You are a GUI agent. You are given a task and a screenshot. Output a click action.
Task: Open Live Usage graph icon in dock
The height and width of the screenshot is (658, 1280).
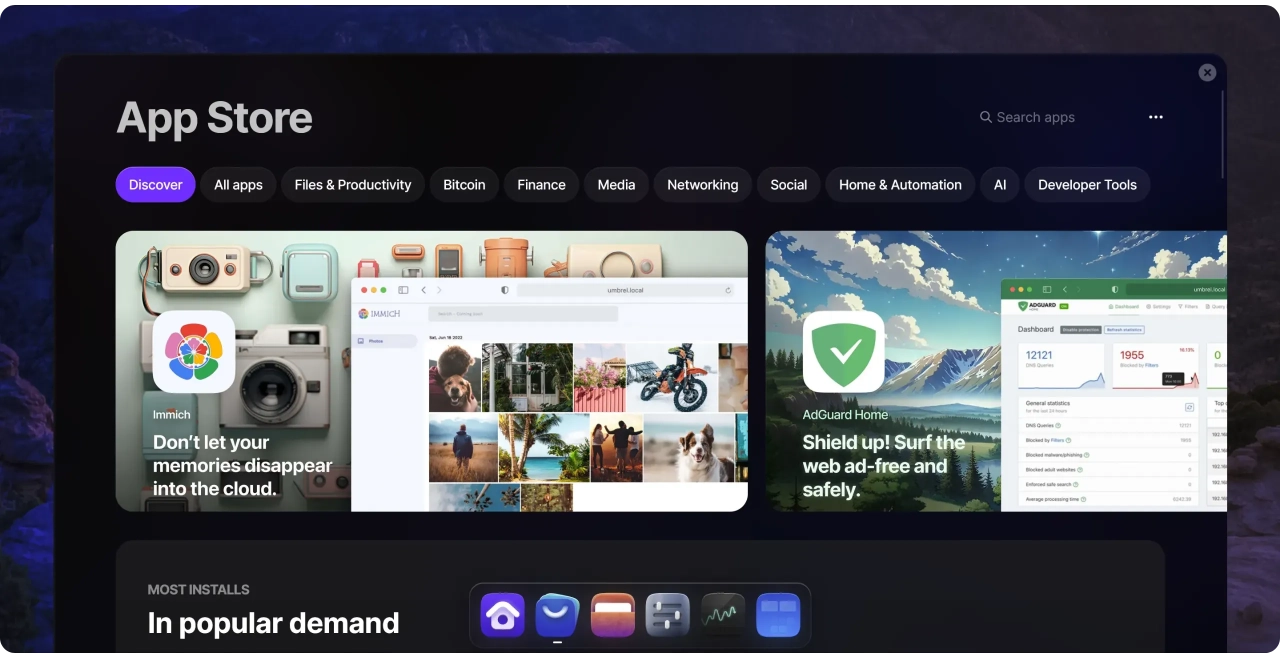pos(722,615)
